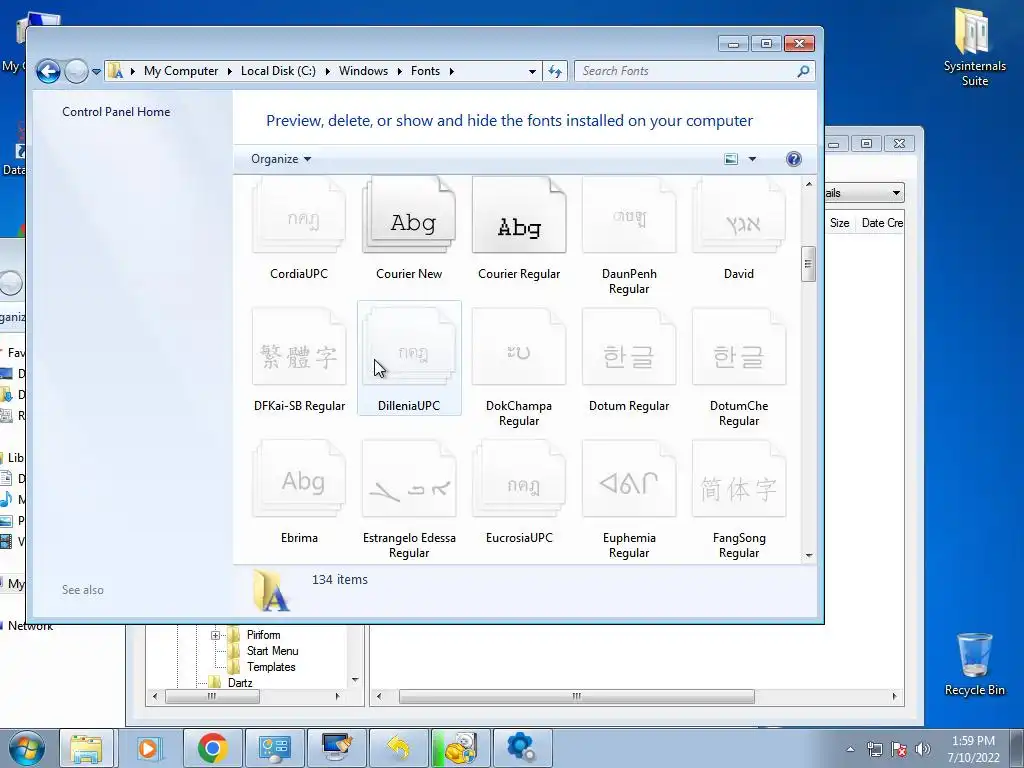Select the Dartz folder in tree
The width and height of the screenshot is (1024, 768).
(240, 682)
